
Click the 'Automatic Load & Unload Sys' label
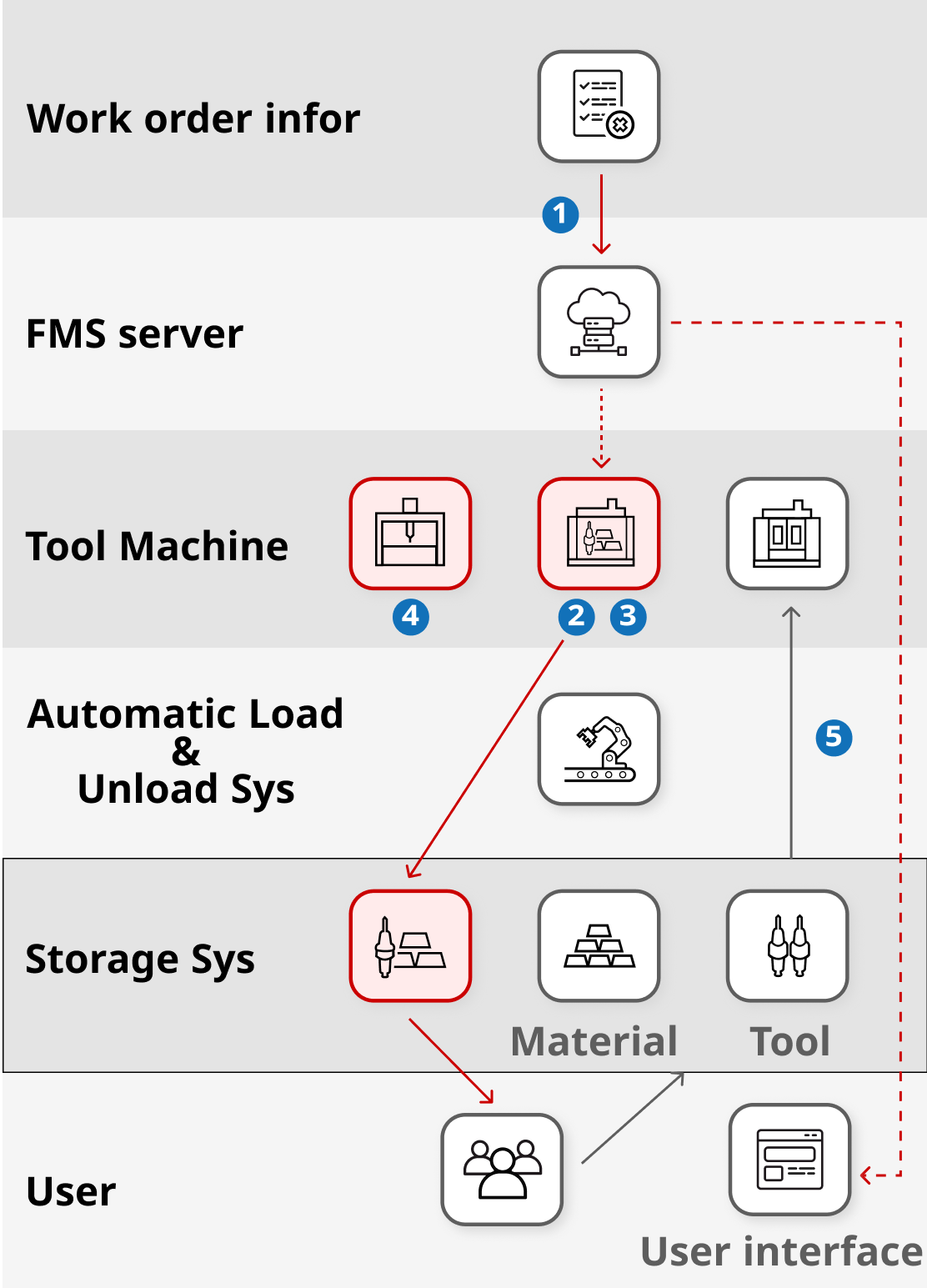(x=185, y=751)
